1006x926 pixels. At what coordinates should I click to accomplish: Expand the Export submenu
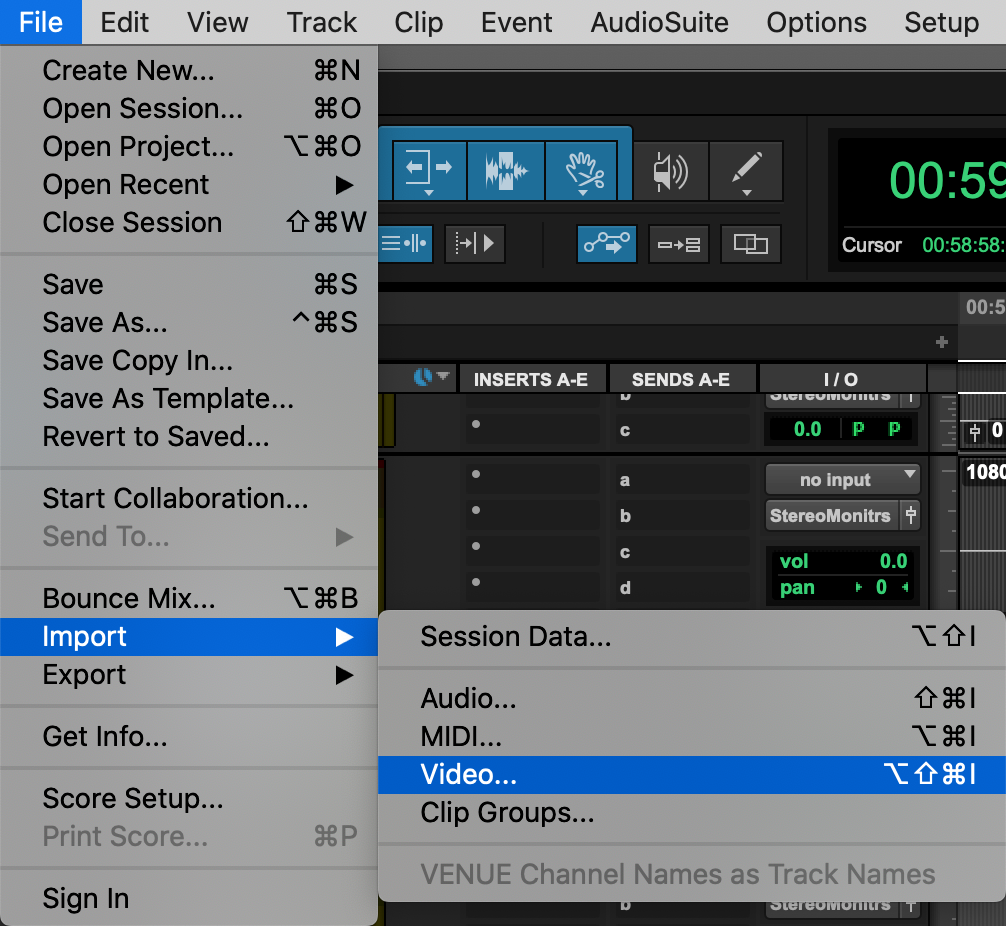pos(189,674)
